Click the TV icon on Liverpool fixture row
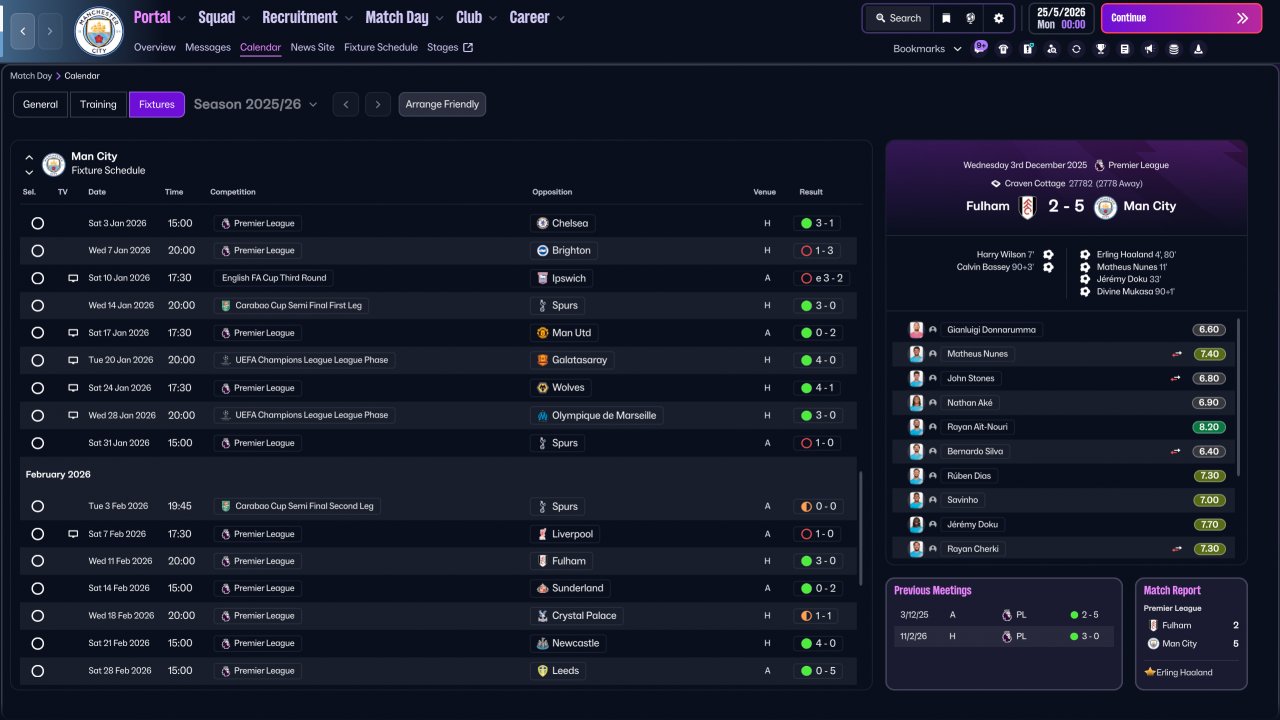 73,534
